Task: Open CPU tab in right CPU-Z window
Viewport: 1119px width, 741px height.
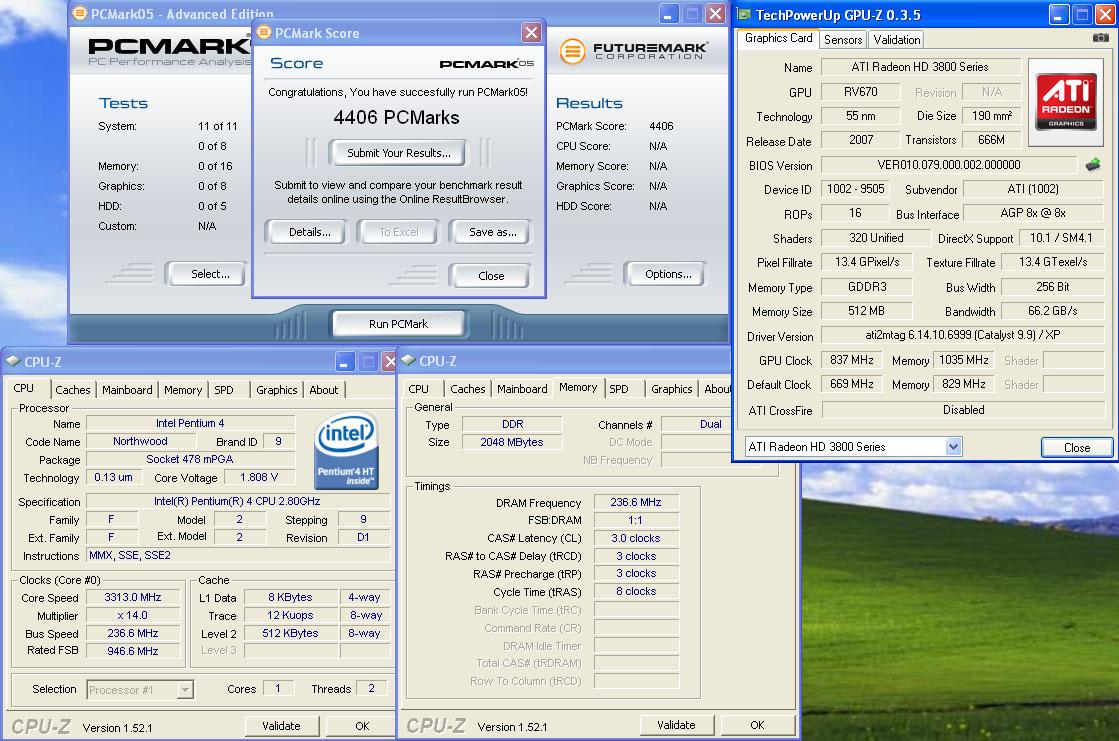Action: (419, 389)
